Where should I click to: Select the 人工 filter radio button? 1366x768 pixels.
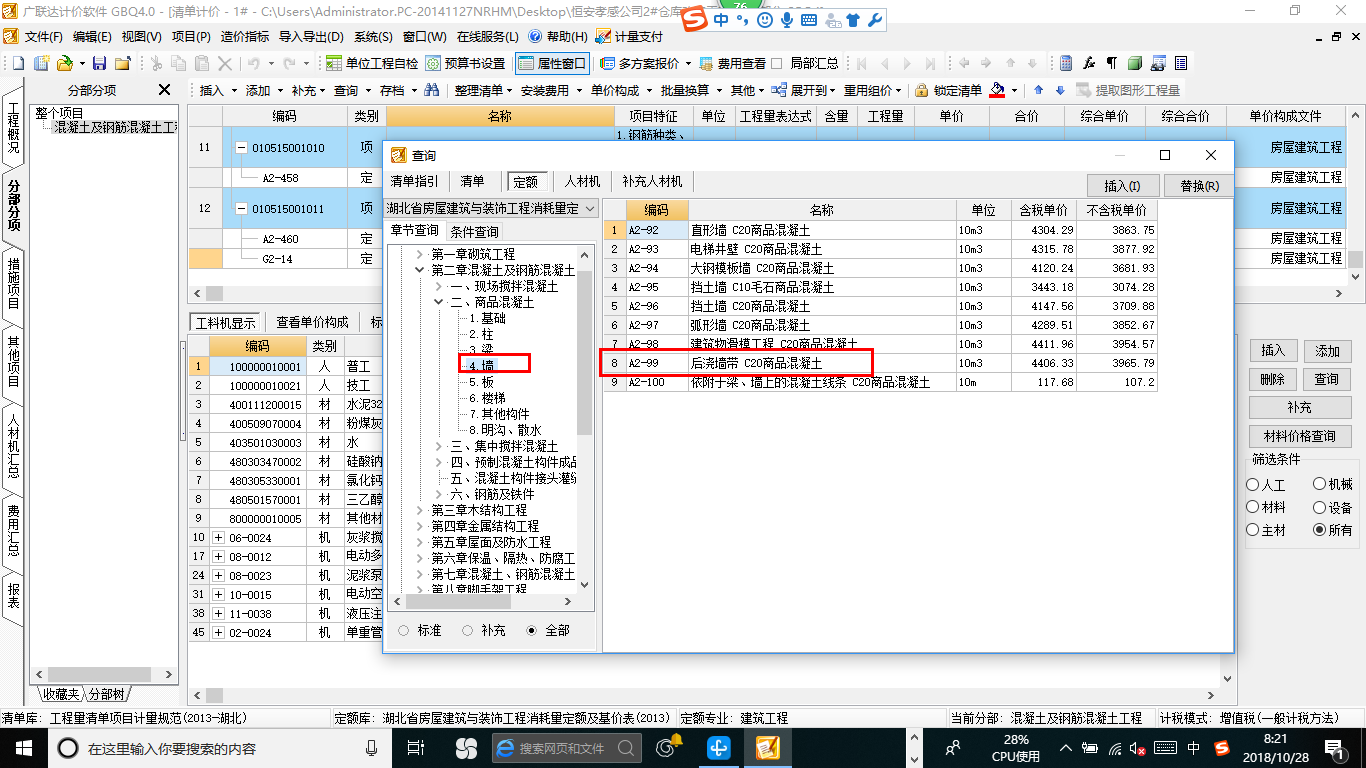coord(1253,484)
